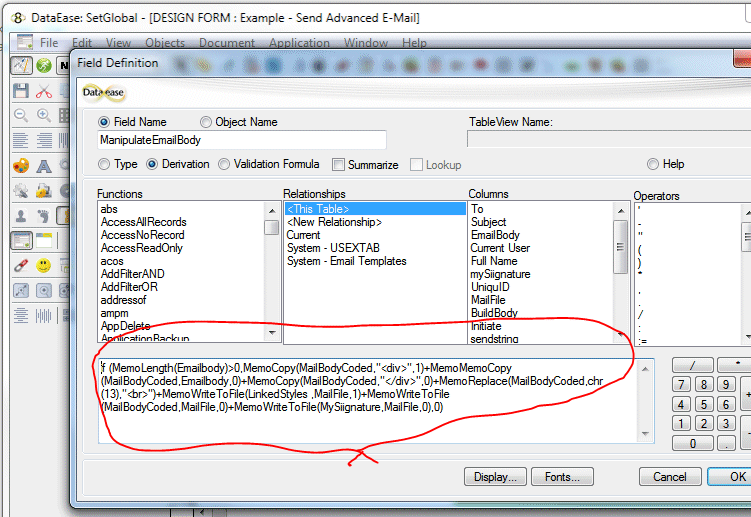Confirm with the OK button

pyautogui.click(x=729, y=477)
